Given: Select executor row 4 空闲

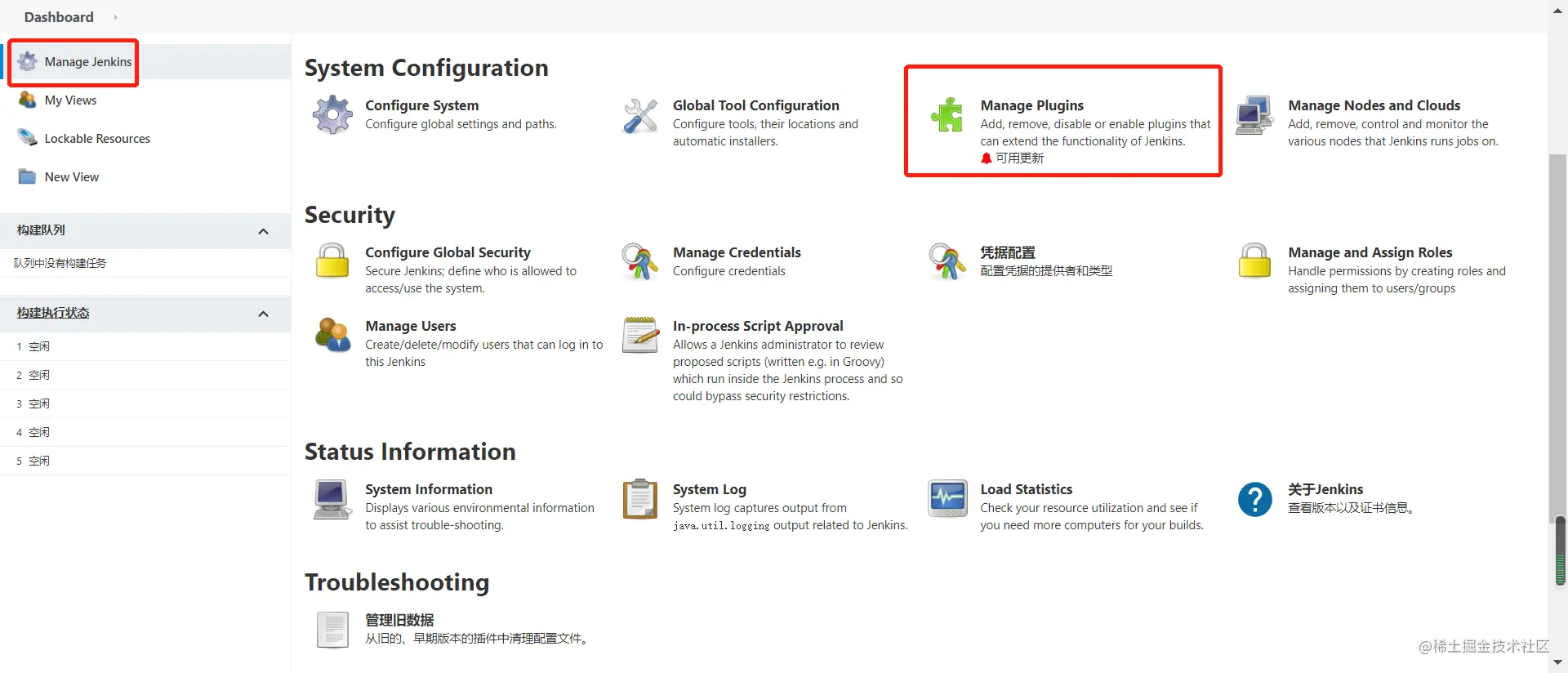Looking at the screenshot, I should (145, 432).
